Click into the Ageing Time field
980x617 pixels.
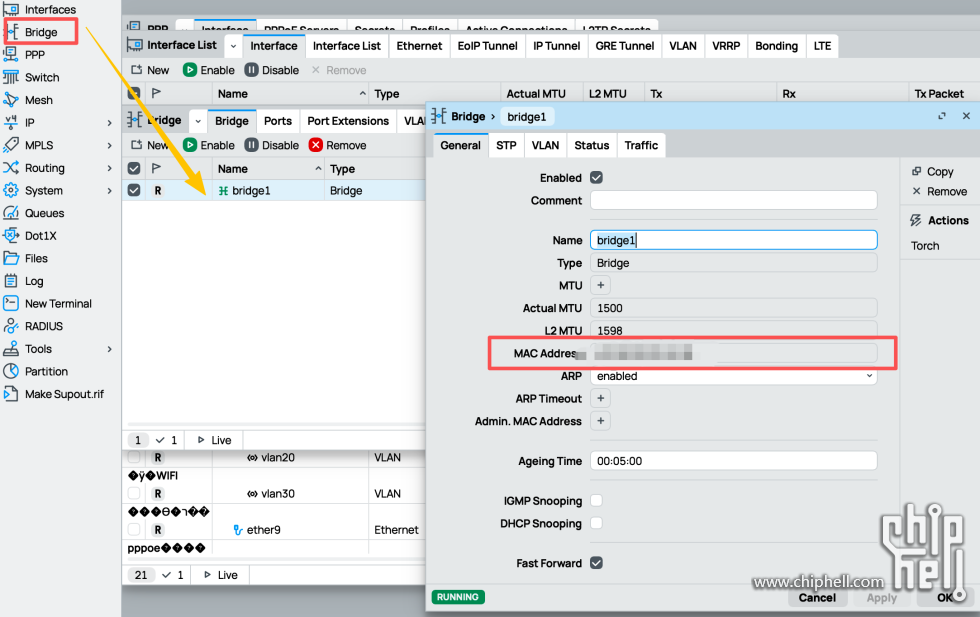(733, 462)
